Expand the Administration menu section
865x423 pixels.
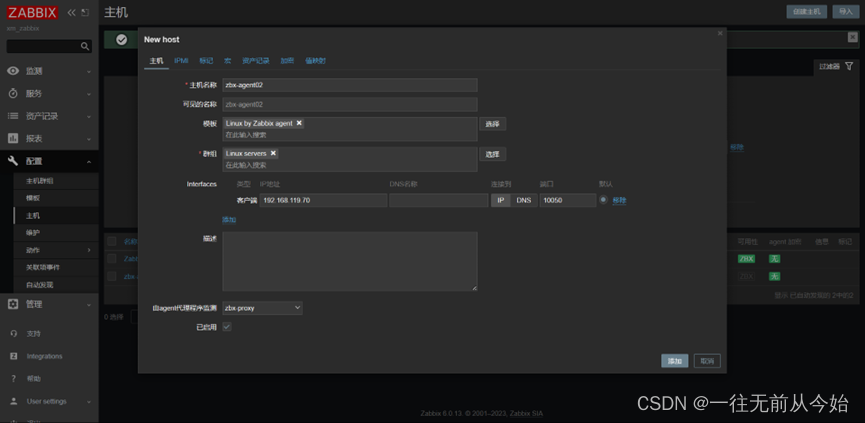(x=89, y=304)
